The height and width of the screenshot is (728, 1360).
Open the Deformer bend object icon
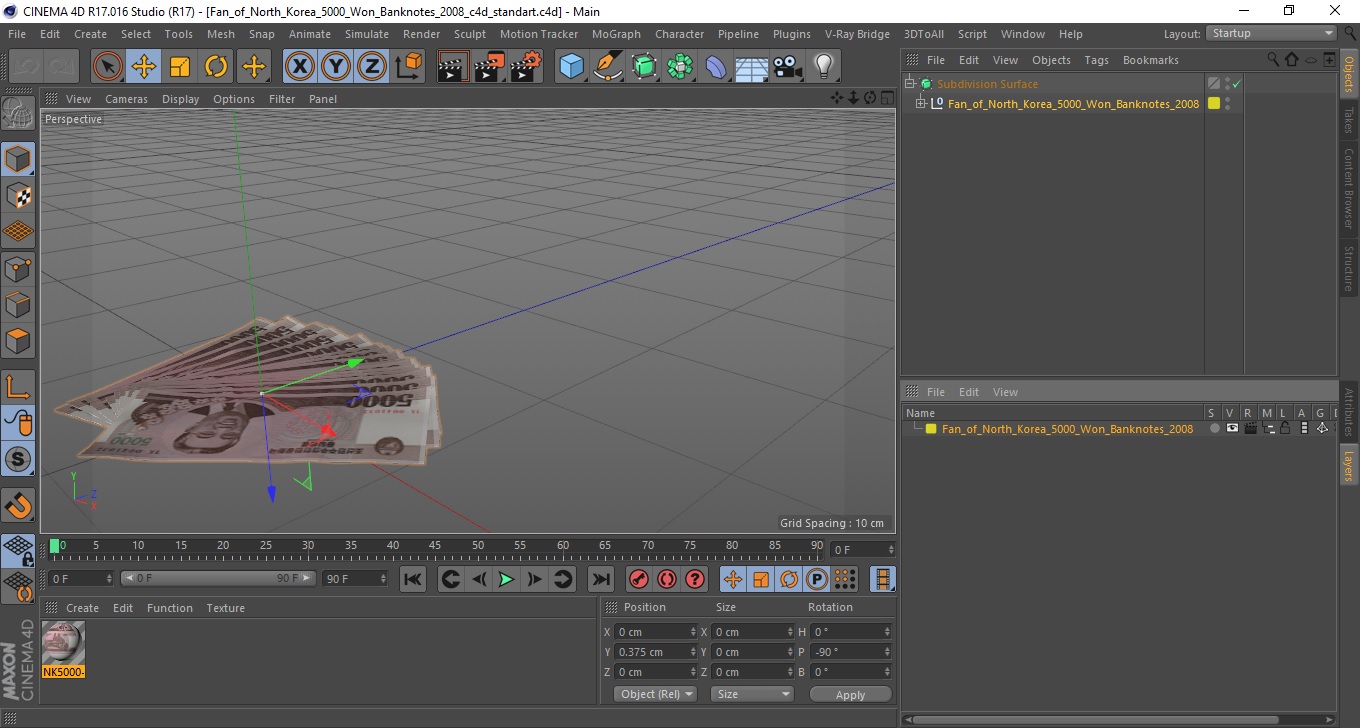click(716, 67)
